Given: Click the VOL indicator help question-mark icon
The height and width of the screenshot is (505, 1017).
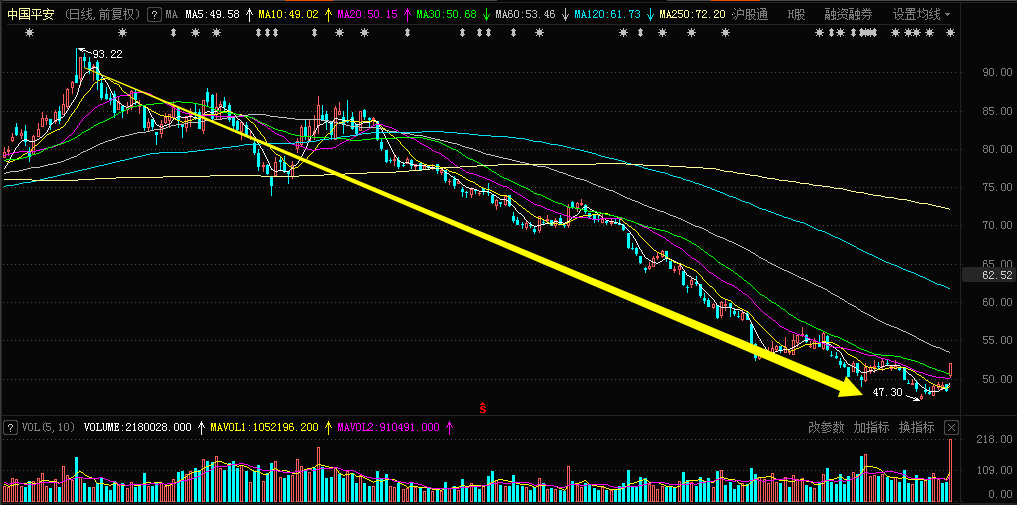Looking at the screenshot, I should (10, 427).
